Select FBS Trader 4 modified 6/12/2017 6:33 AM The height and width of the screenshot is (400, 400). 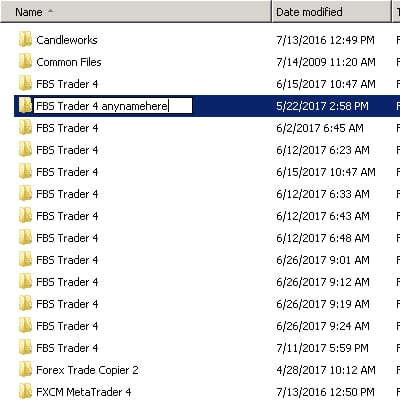pyautogui.click(x=67, y=194)
